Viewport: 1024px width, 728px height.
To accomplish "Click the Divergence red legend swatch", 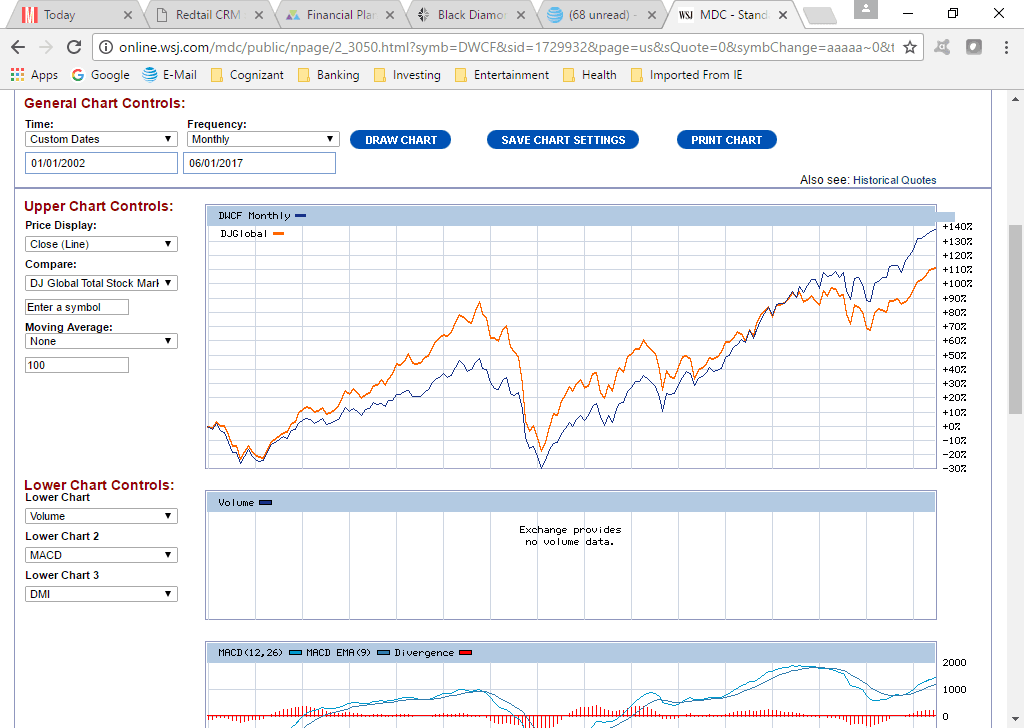I will 466,653.
